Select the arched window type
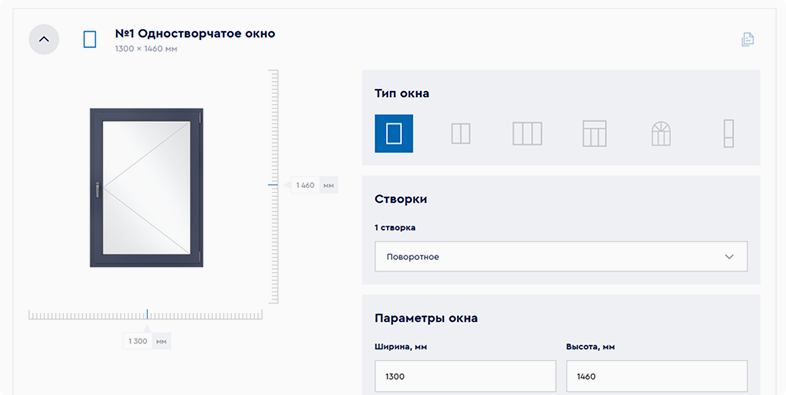 tap(661, 134)
